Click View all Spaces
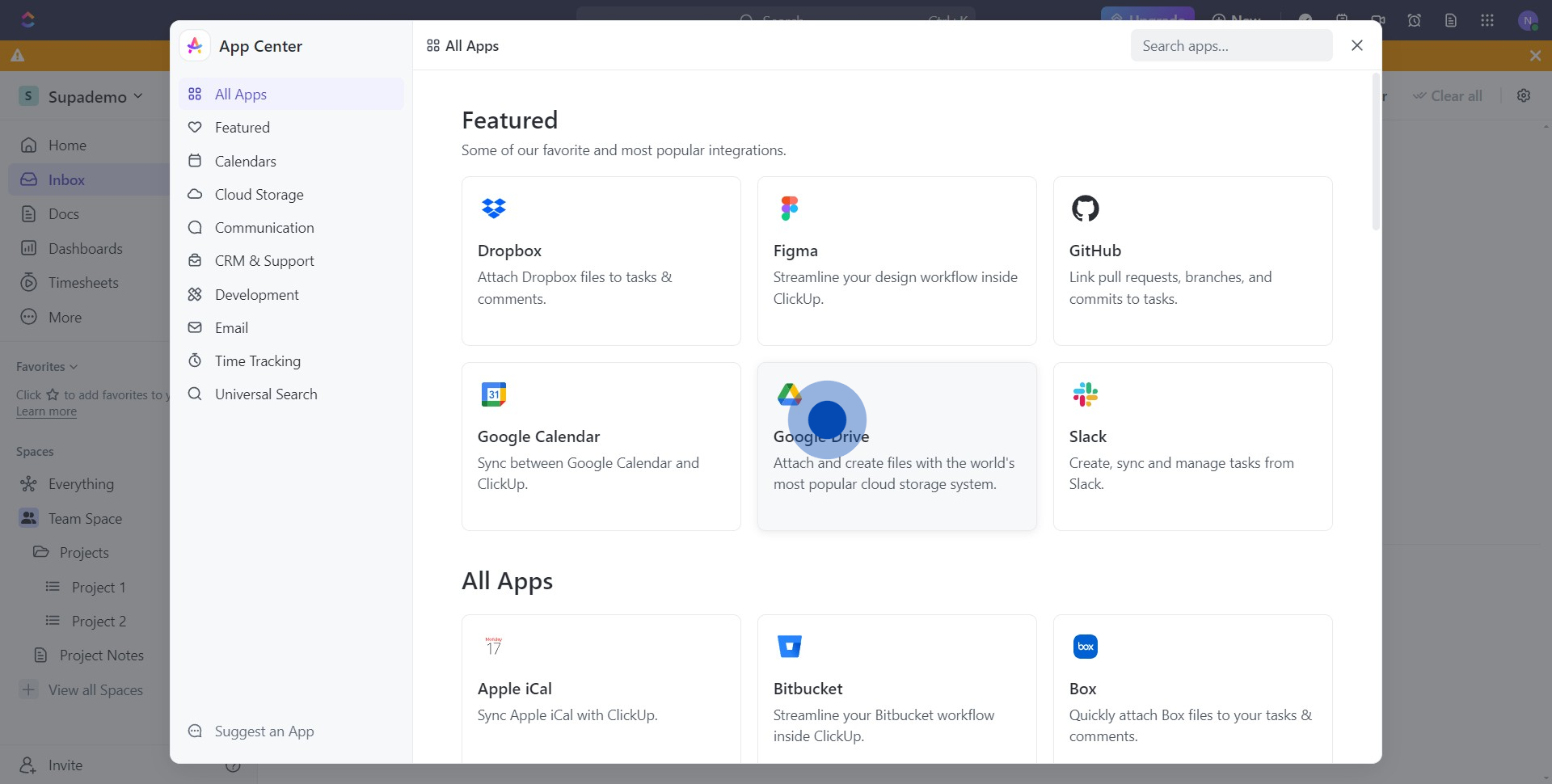Viewport: 1552px width, 784px height. pyautogui.click(x=95, y=689)
